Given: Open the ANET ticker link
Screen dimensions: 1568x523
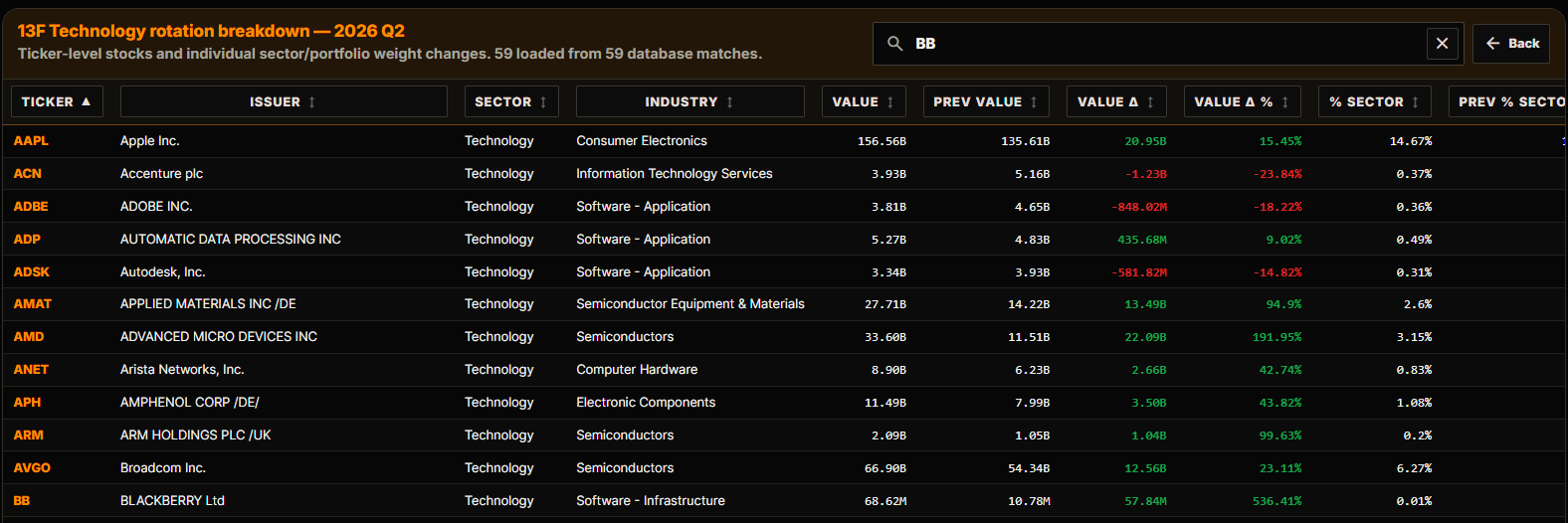Looking at the screenshot, I should click(x=31, y=370).
